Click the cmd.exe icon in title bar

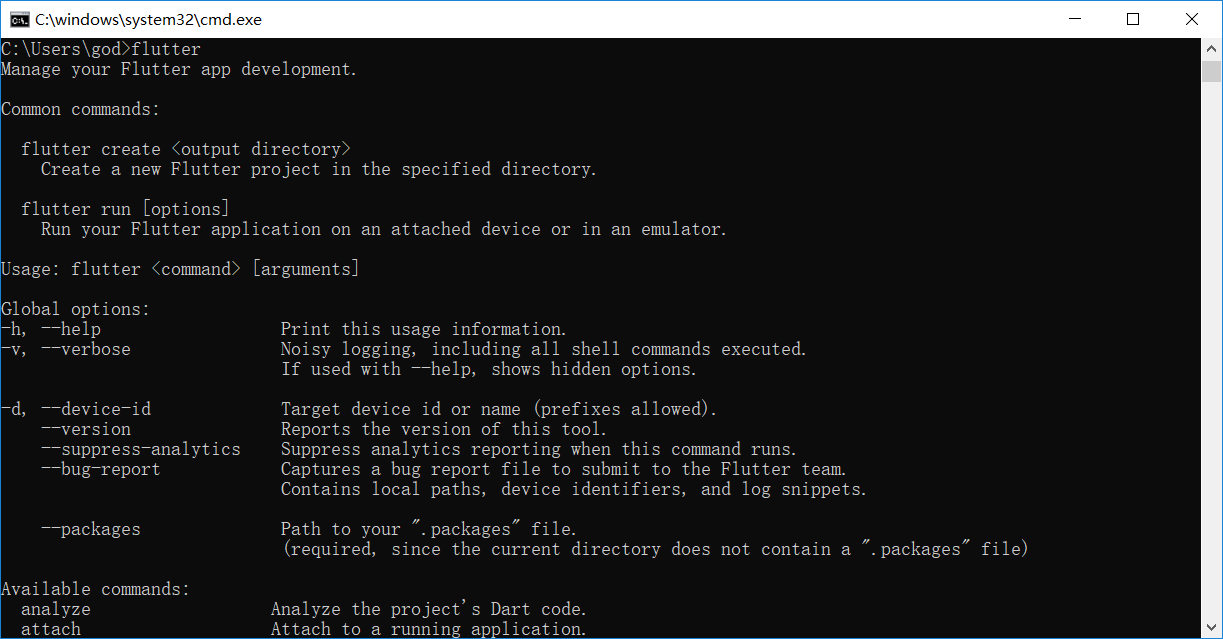tap(18, 19)
